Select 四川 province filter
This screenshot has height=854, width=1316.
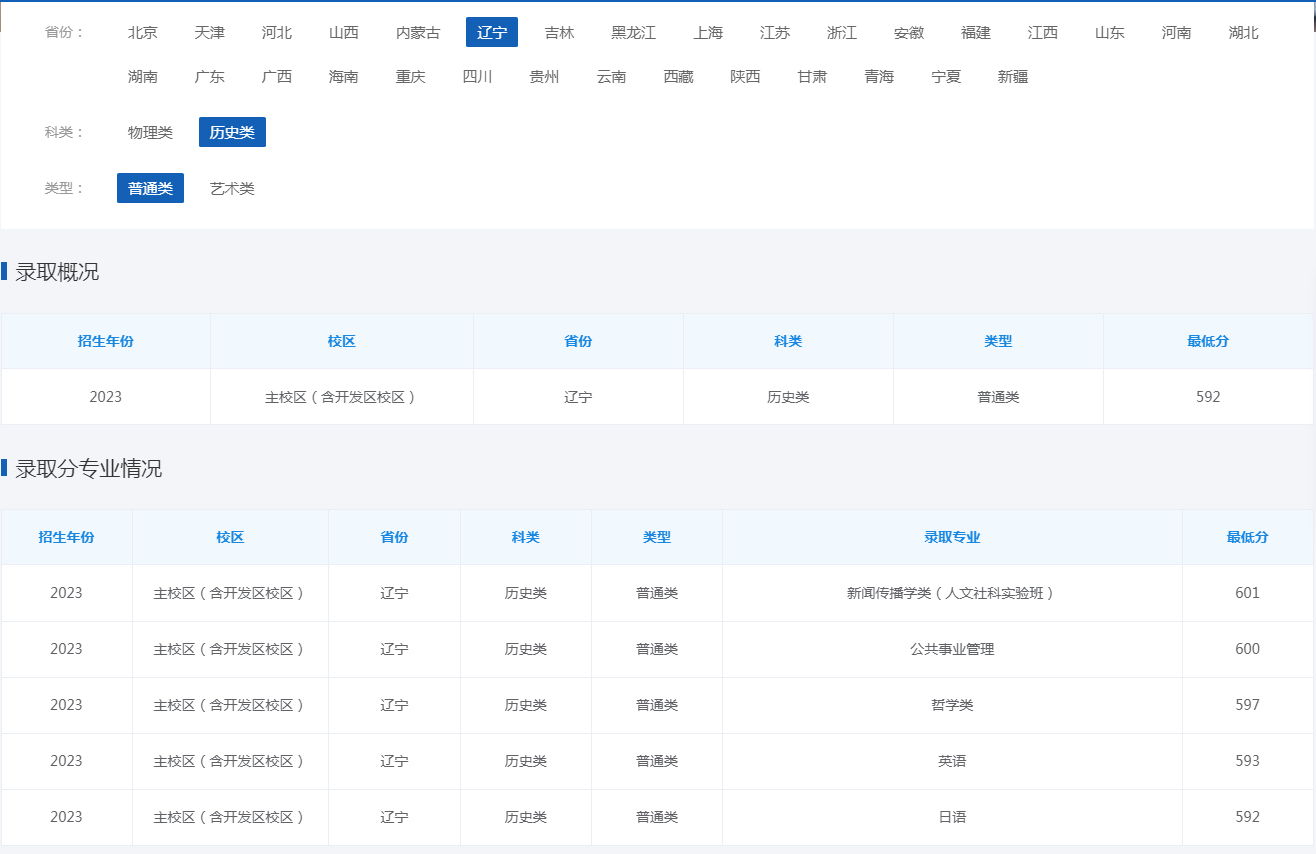(x=478, y=77)
